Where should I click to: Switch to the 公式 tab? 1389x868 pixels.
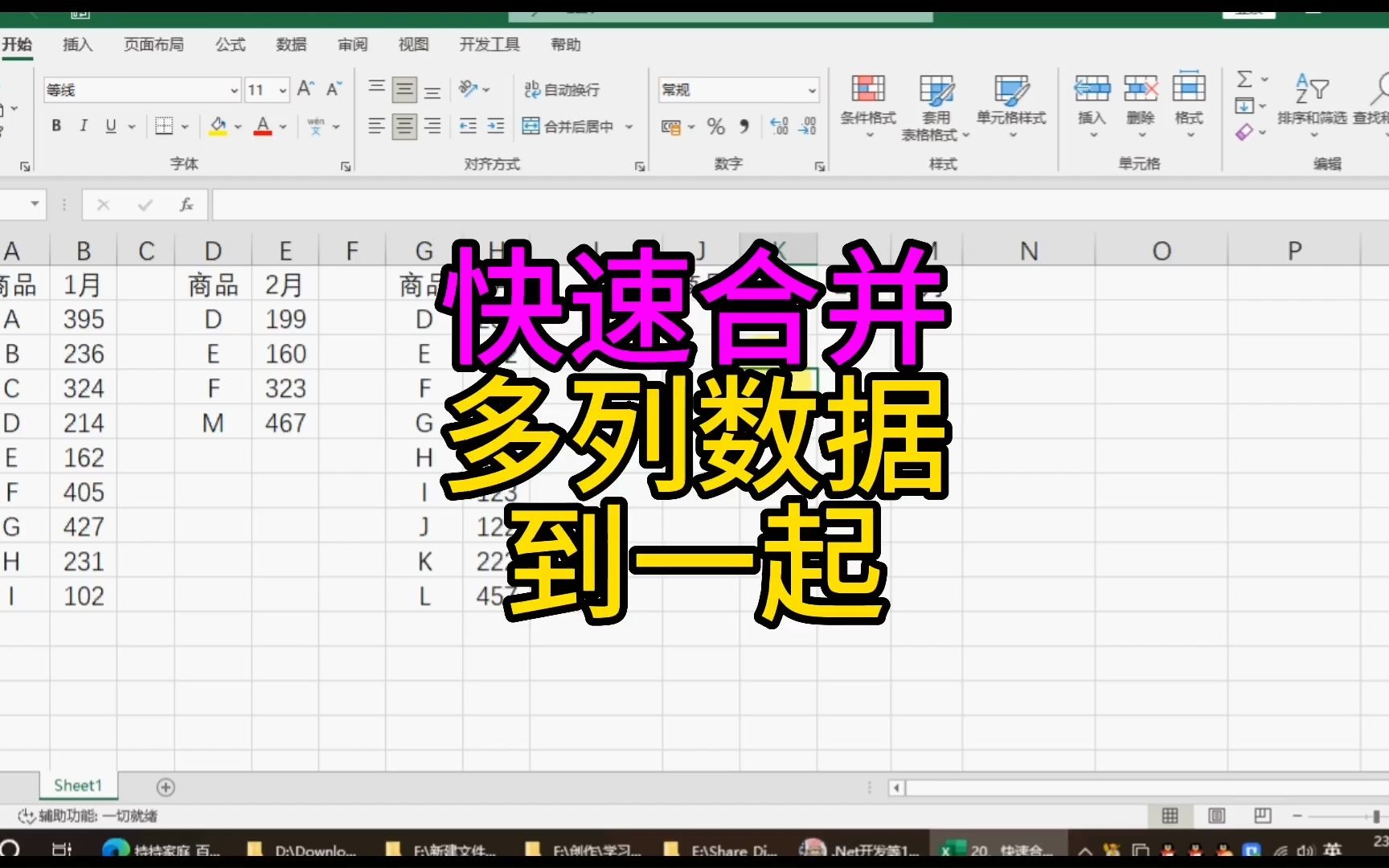point(230,44)
